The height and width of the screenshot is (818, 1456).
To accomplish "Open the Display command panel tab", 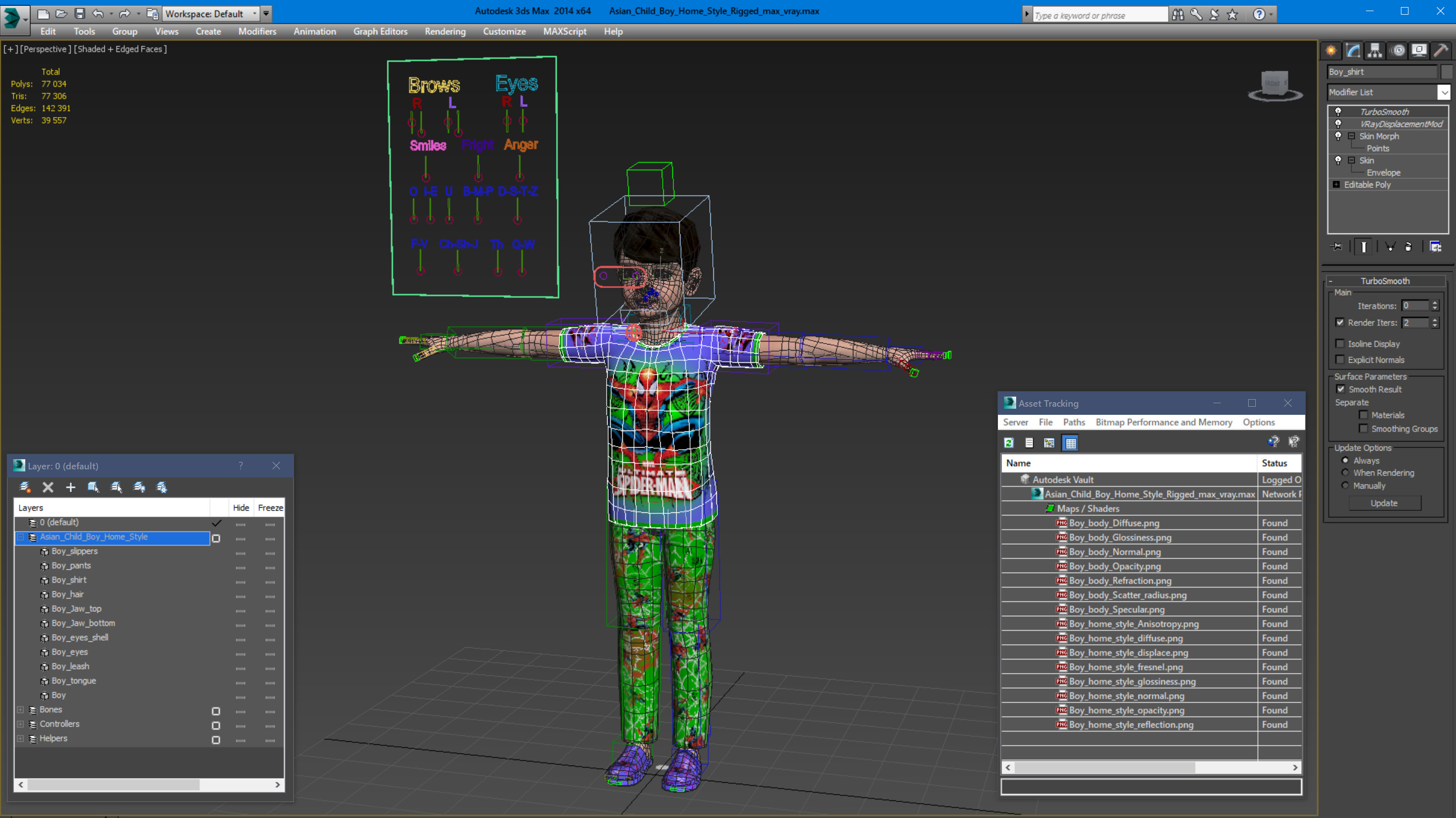I will coord(1419,51).
